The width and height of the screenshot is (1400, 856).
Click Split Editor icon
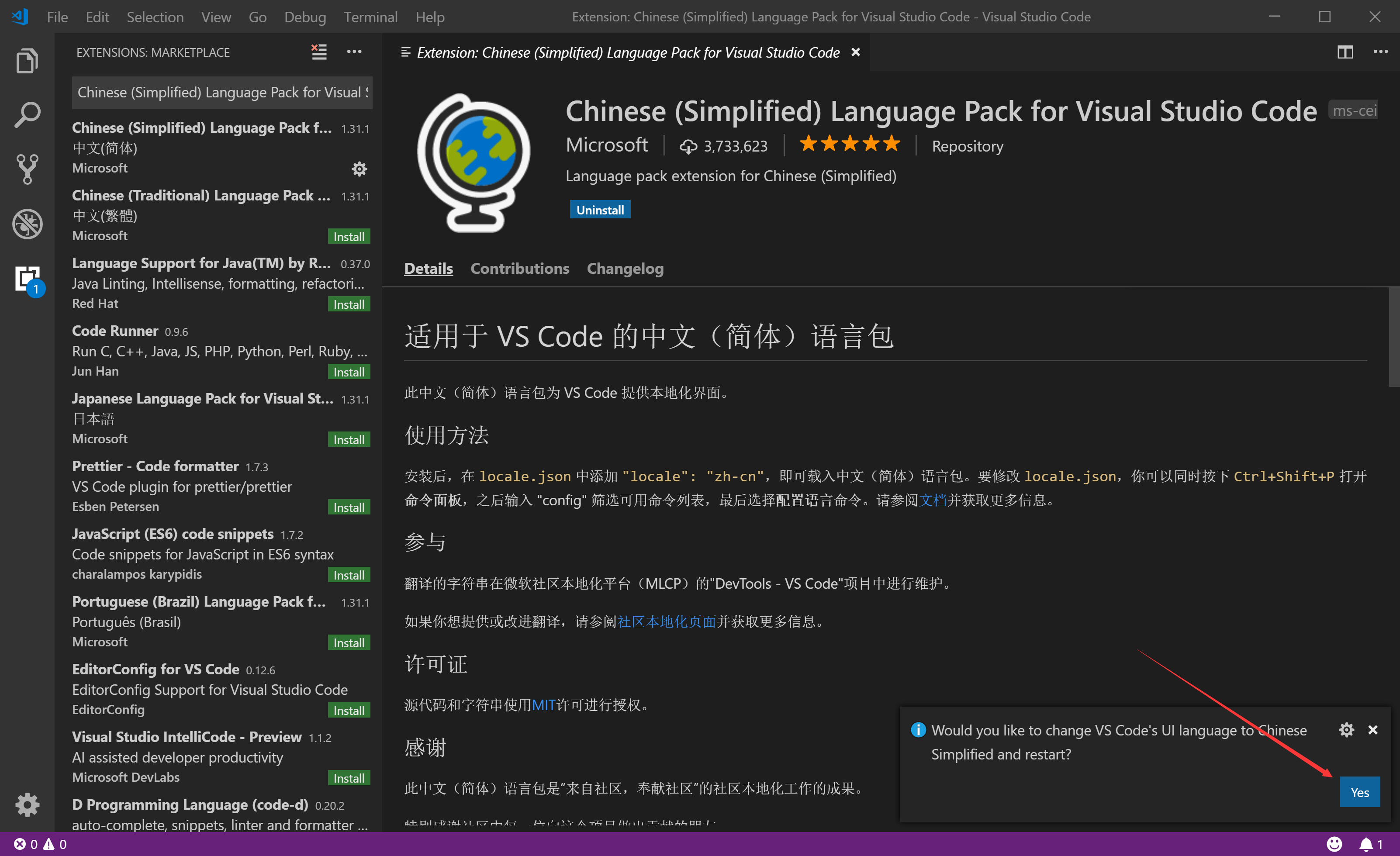tap(1345, 52)
